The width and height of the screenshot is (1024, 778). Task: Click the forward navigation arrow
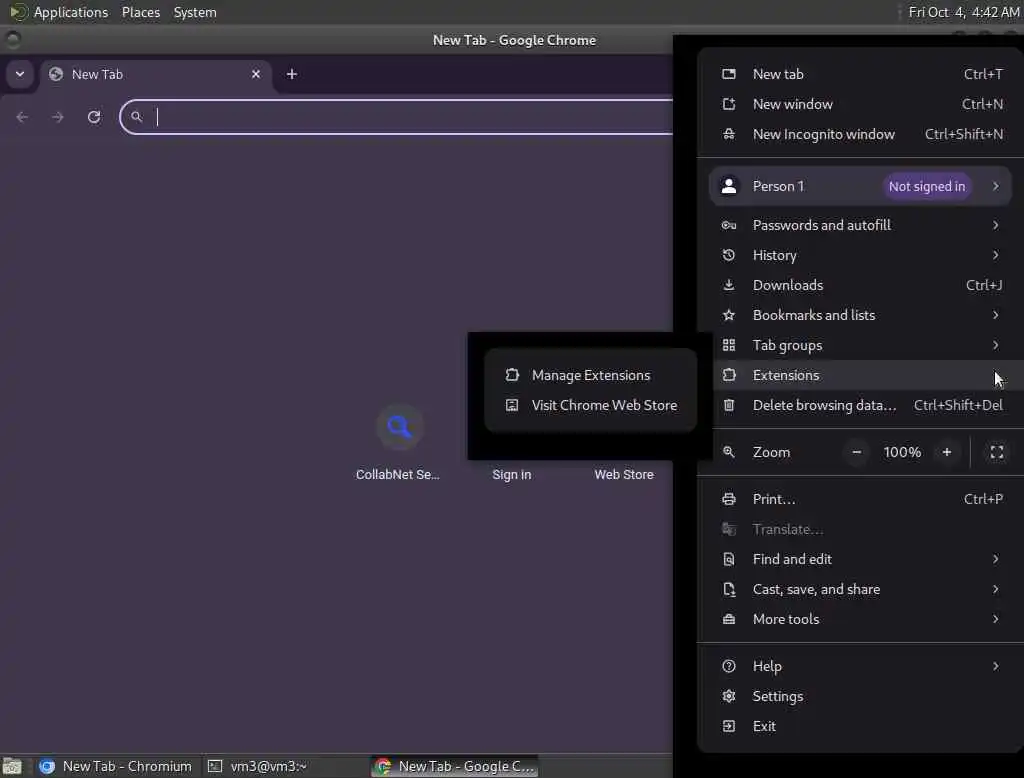tap(57, 117)
